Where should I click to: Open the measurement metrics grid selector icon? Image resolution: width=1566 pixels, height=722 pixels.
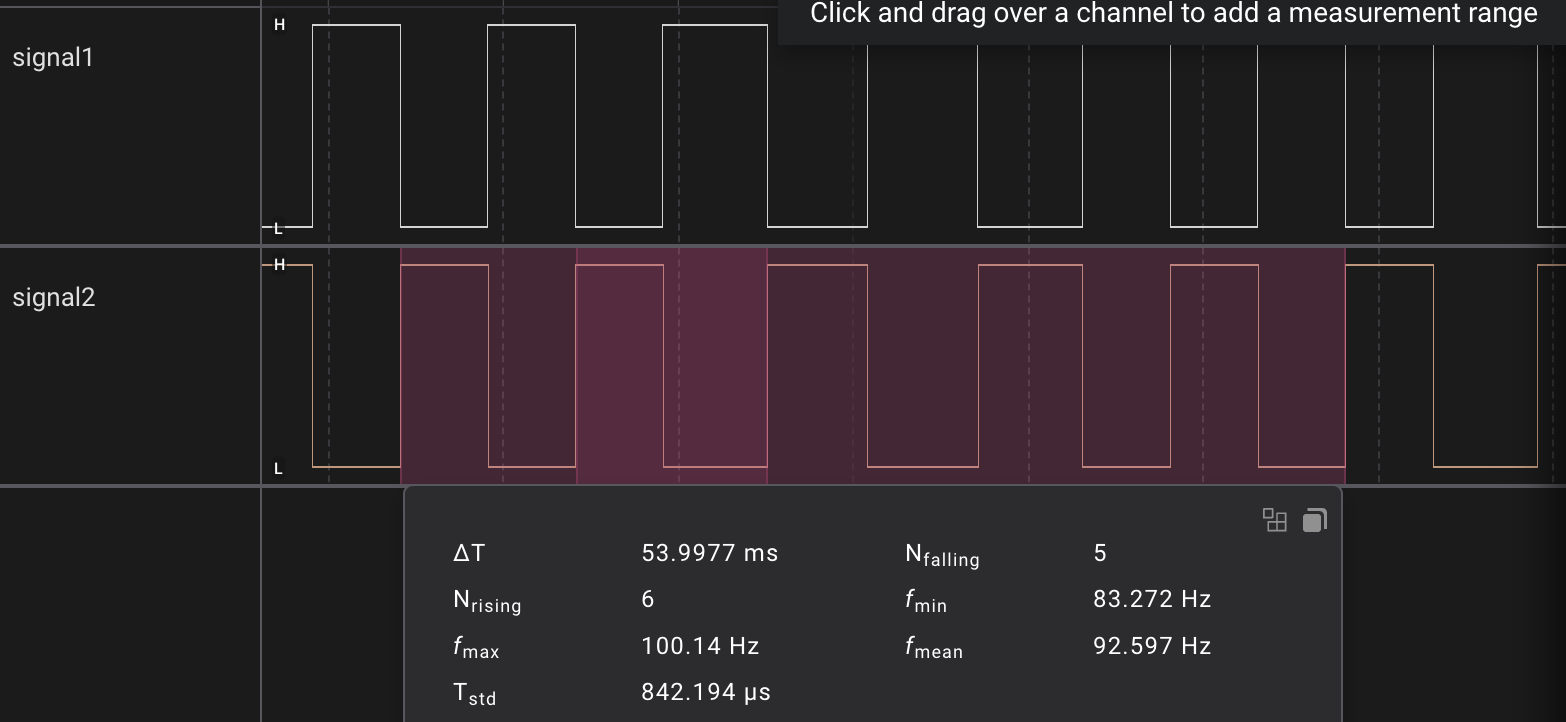tap(1275, 520)
